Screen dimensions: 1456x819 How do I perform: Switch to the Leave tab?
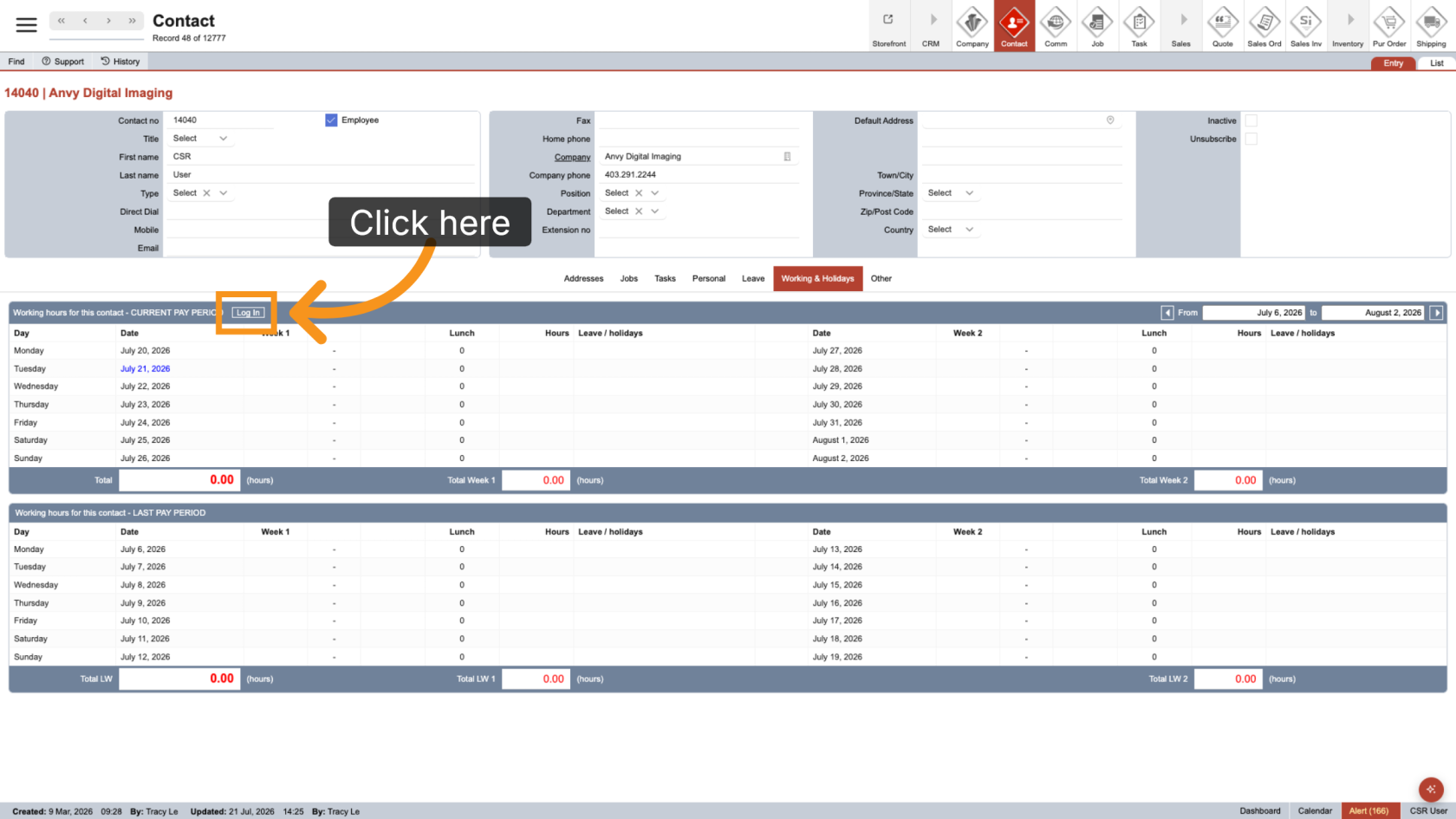(x=753, y=279)
